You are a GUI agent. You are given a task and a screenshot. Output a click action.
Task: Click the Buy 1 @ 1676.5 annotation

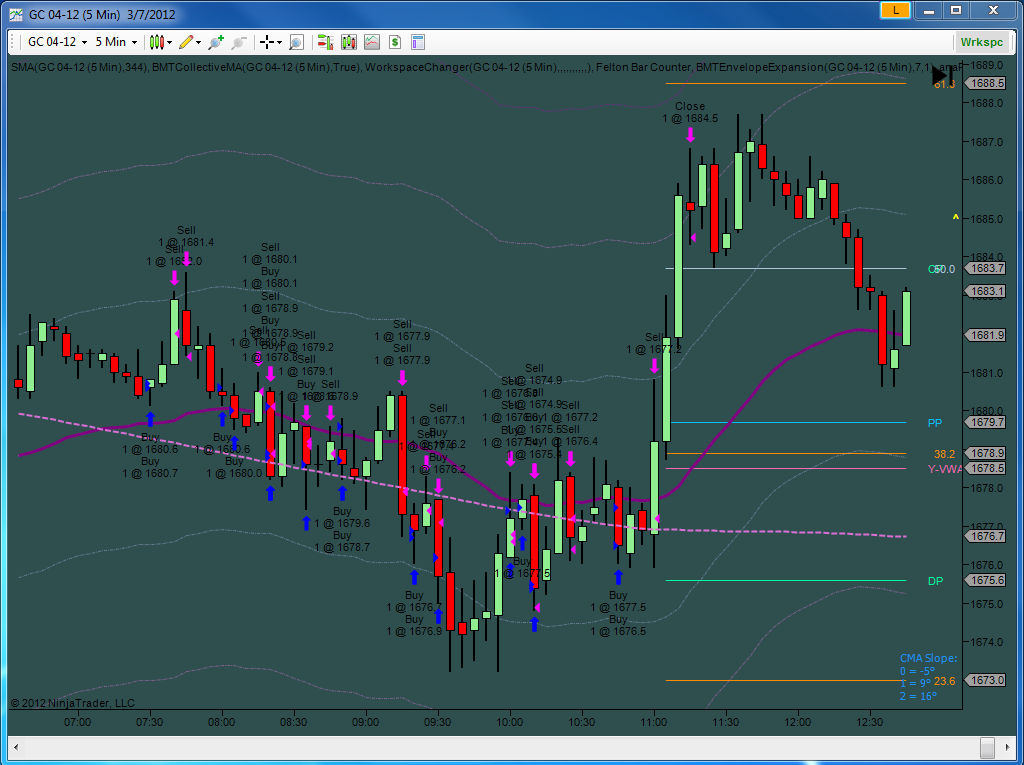[618, 625]
